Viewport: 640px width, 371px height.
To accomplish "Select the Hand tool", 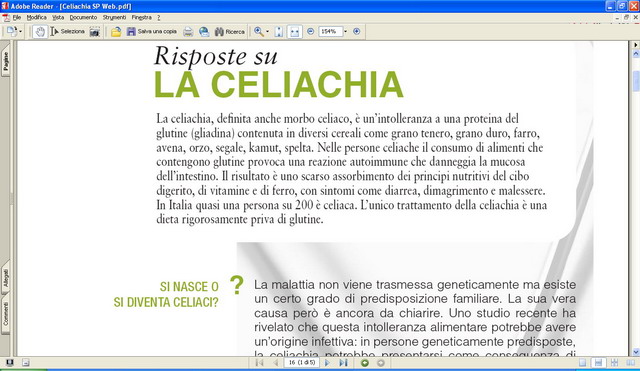I will tap(40, 31).
